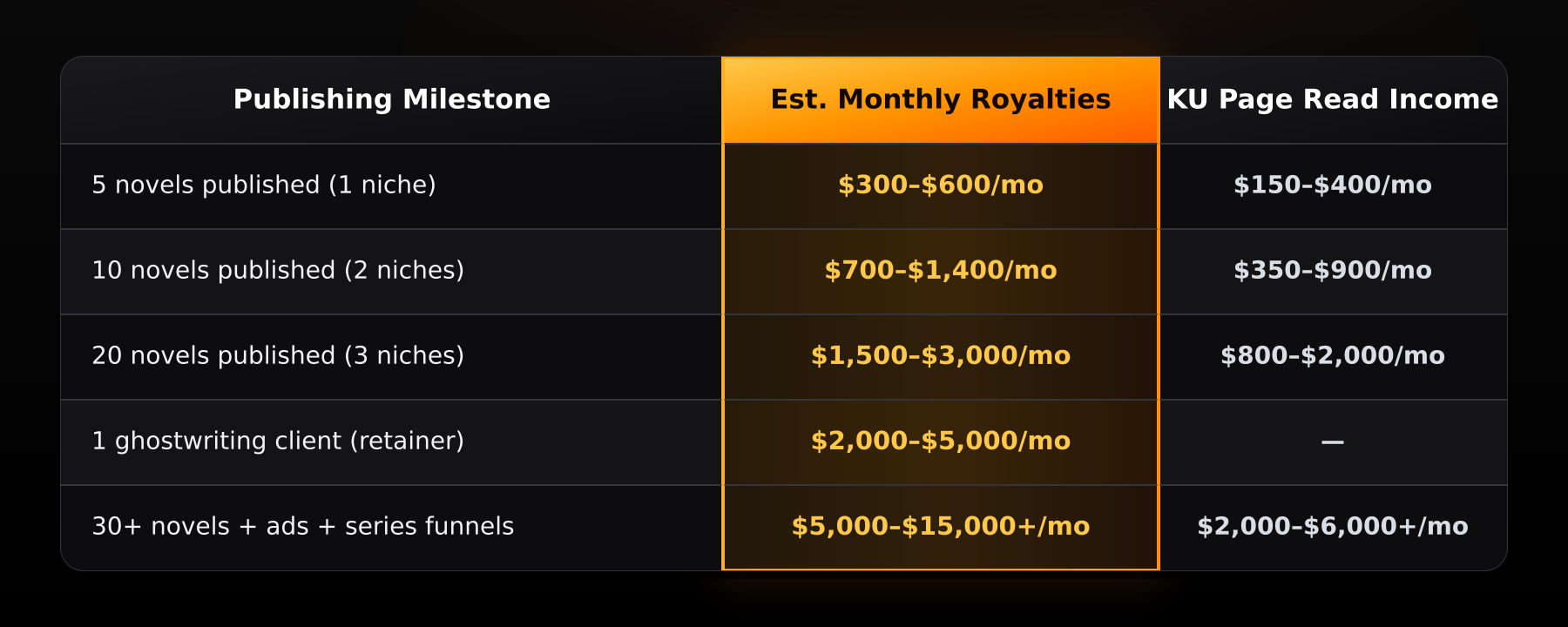Select the $2,000–$5,000/mo royalties value
The image size is (1568, 627).
click(941, 441)
